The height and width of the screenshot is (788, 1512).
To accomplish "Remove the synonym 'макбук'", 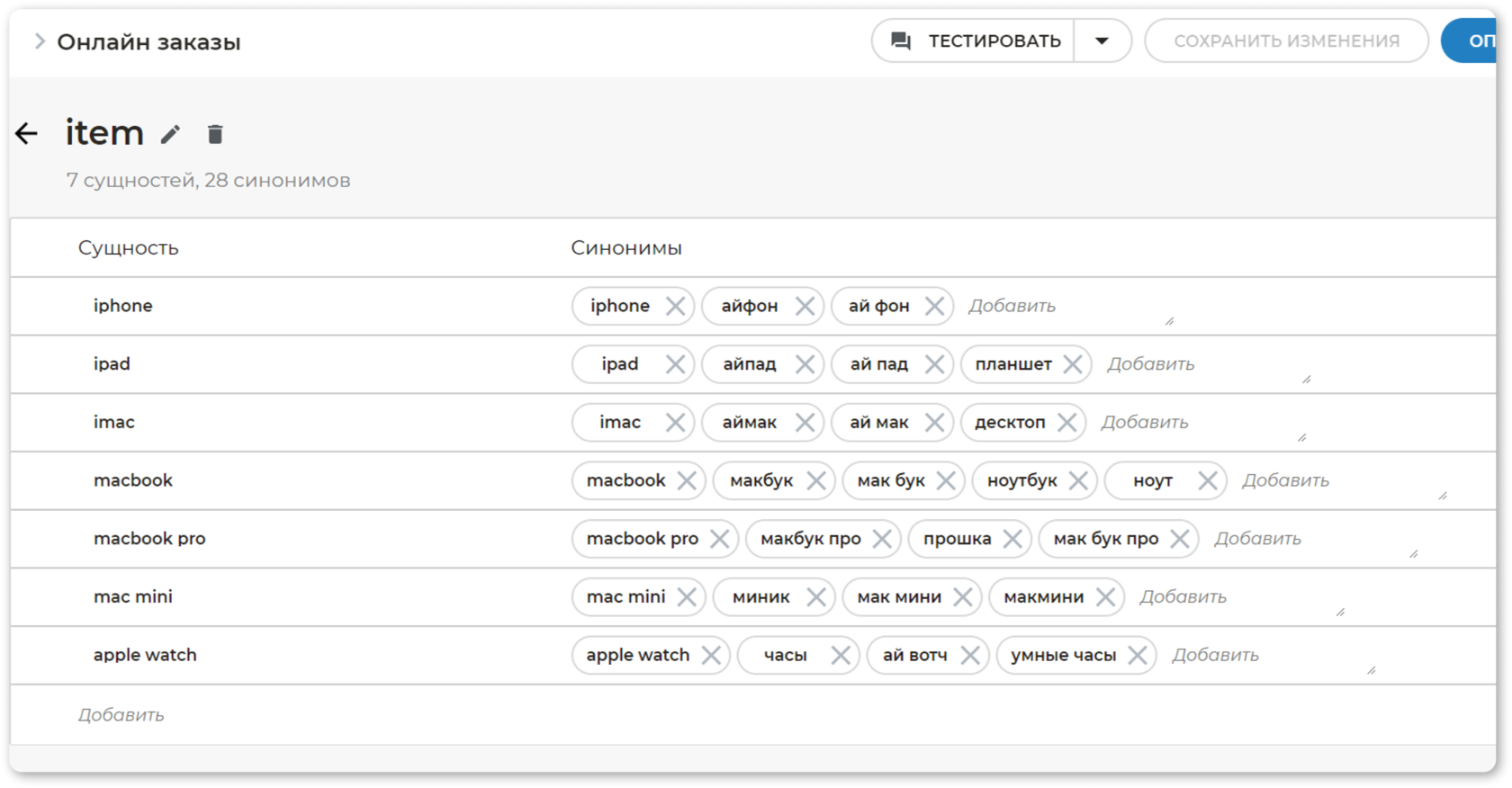I will [816, 481].
